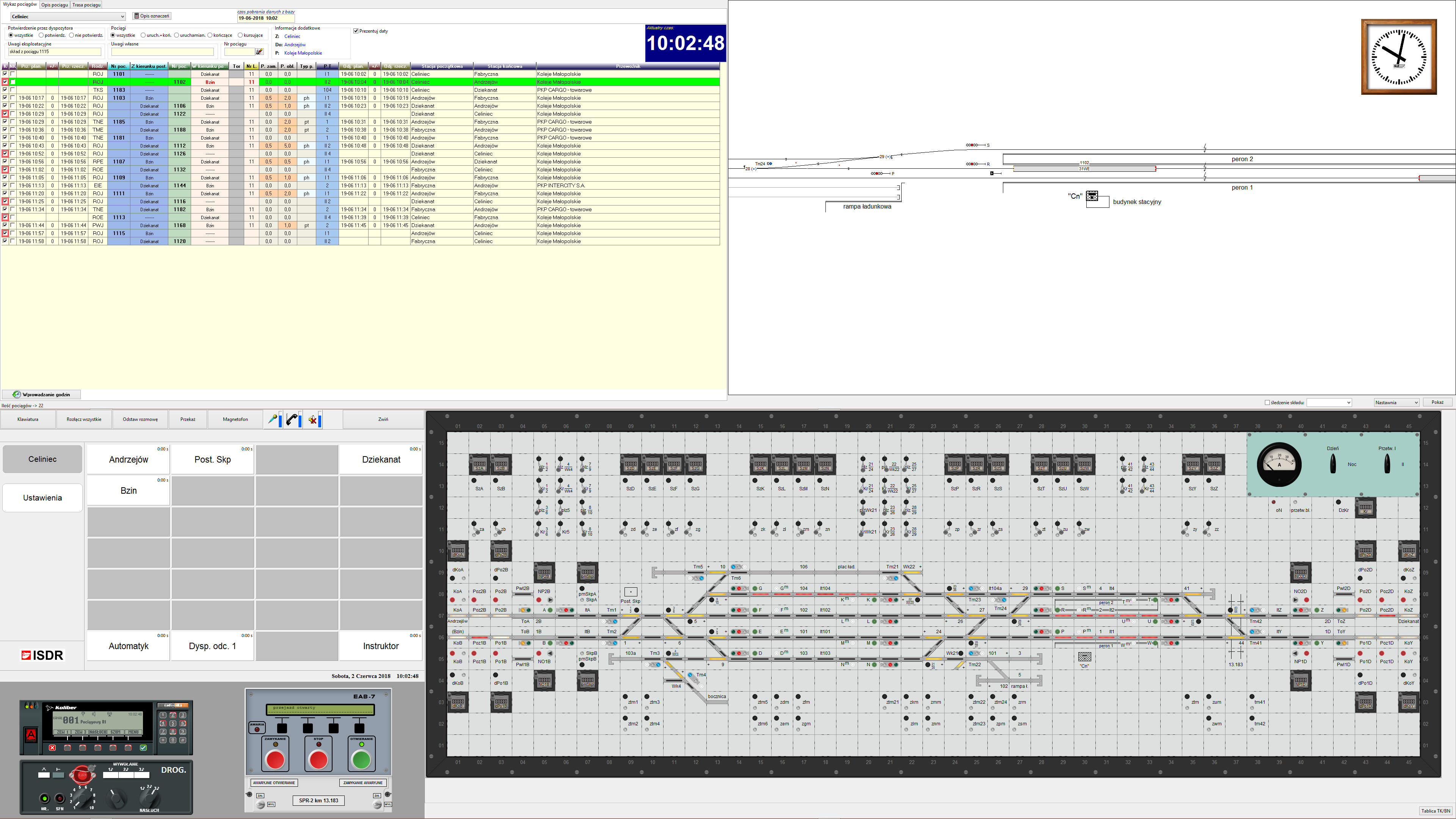Screen dimensions: 1456x819
Task: Click the green checkmark key on radio
Action: point(143,748)
